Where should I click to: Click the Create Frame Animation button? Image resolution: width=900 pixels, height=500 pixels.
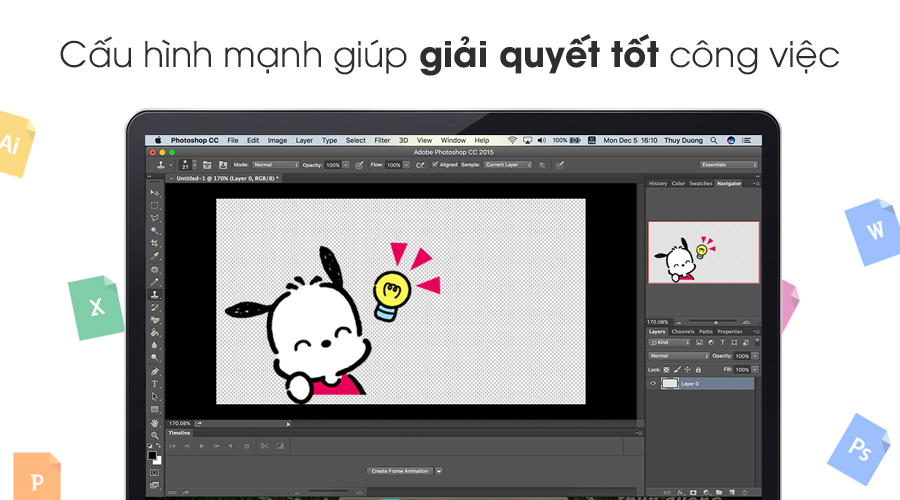click(399, 470)
